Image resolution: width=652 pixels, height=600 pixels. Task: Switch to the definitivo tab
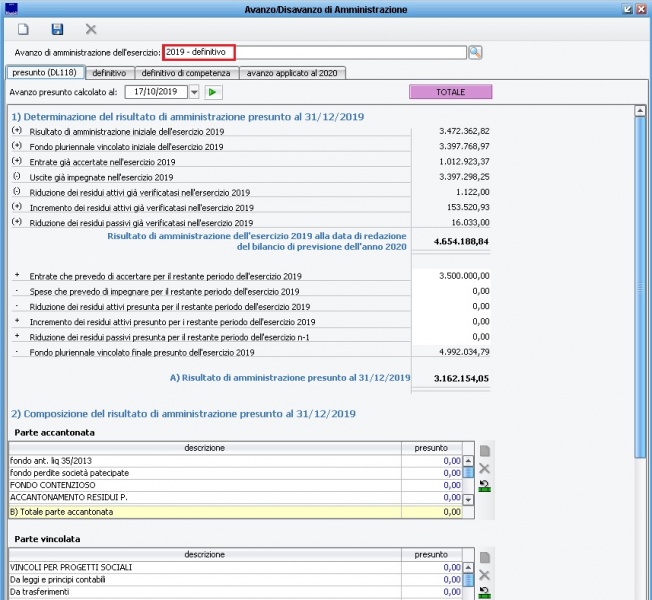pyautogui.click(x=109, y=73)
